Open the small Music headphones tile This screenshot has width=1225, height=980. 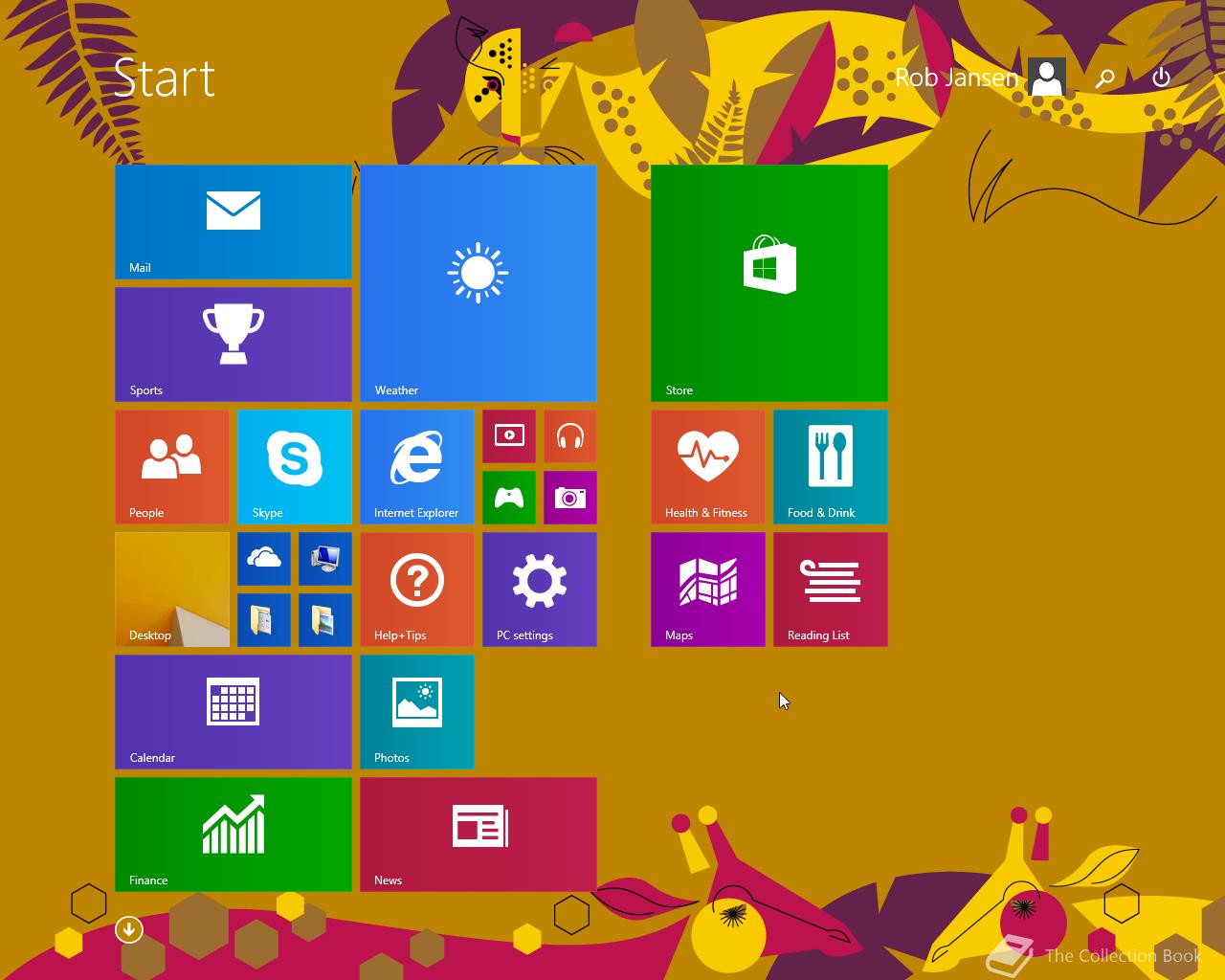coord(570,436)
